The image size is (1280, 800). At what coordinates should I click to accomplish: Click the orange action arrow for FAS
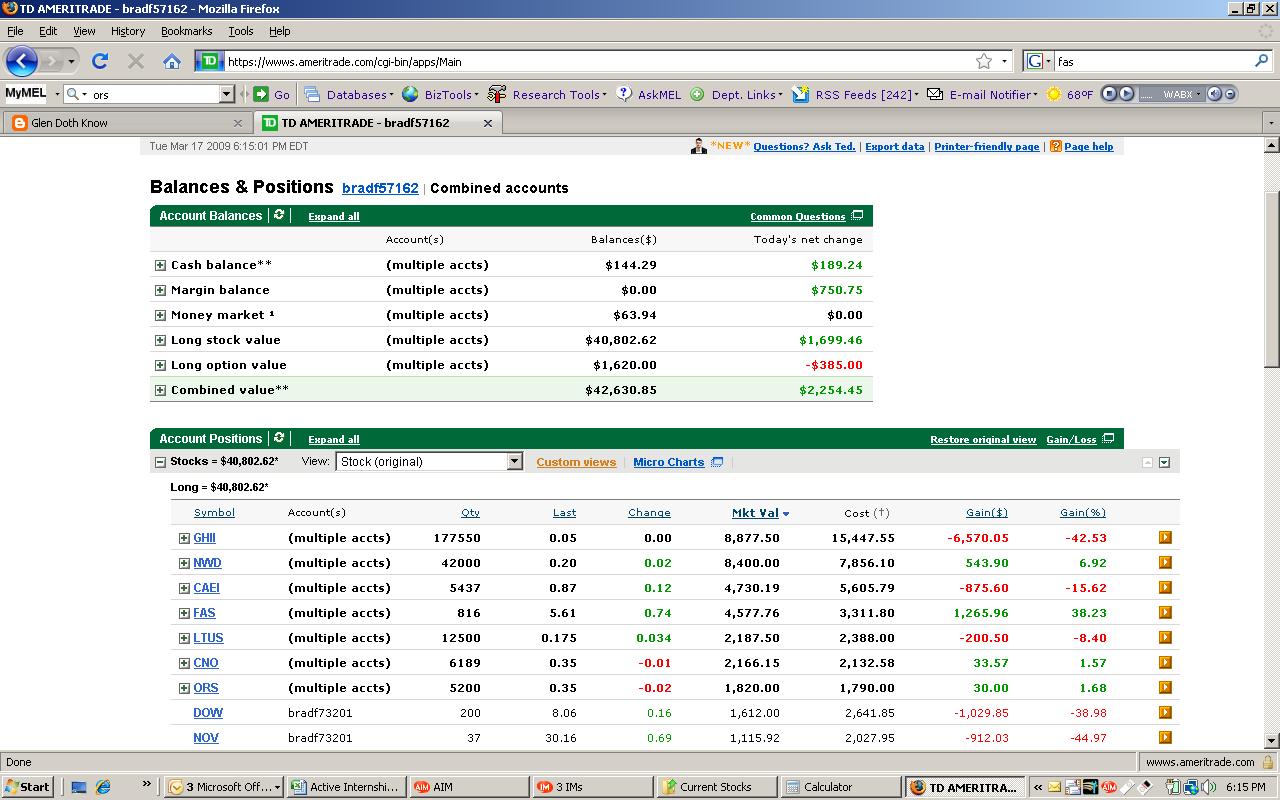[x=1165, y=613]
